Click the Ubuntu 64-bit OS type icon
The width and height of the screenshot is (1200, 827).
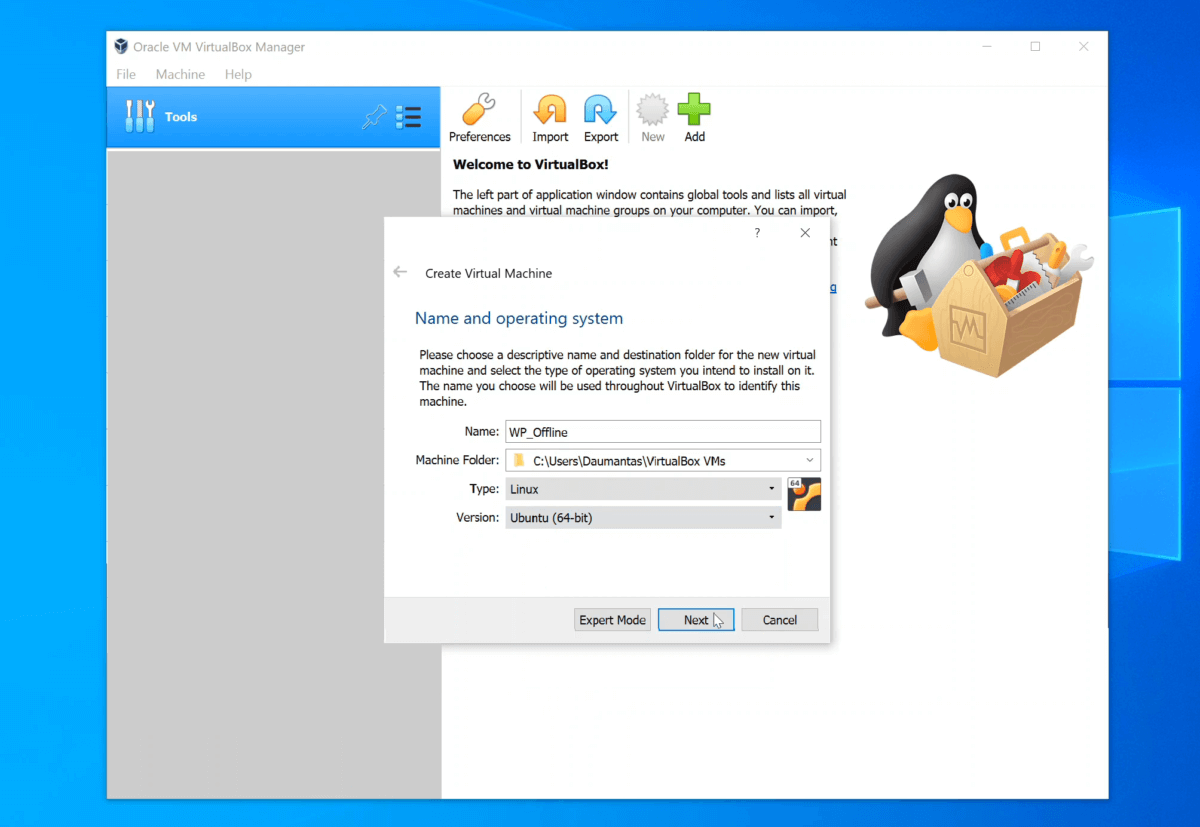804,494
